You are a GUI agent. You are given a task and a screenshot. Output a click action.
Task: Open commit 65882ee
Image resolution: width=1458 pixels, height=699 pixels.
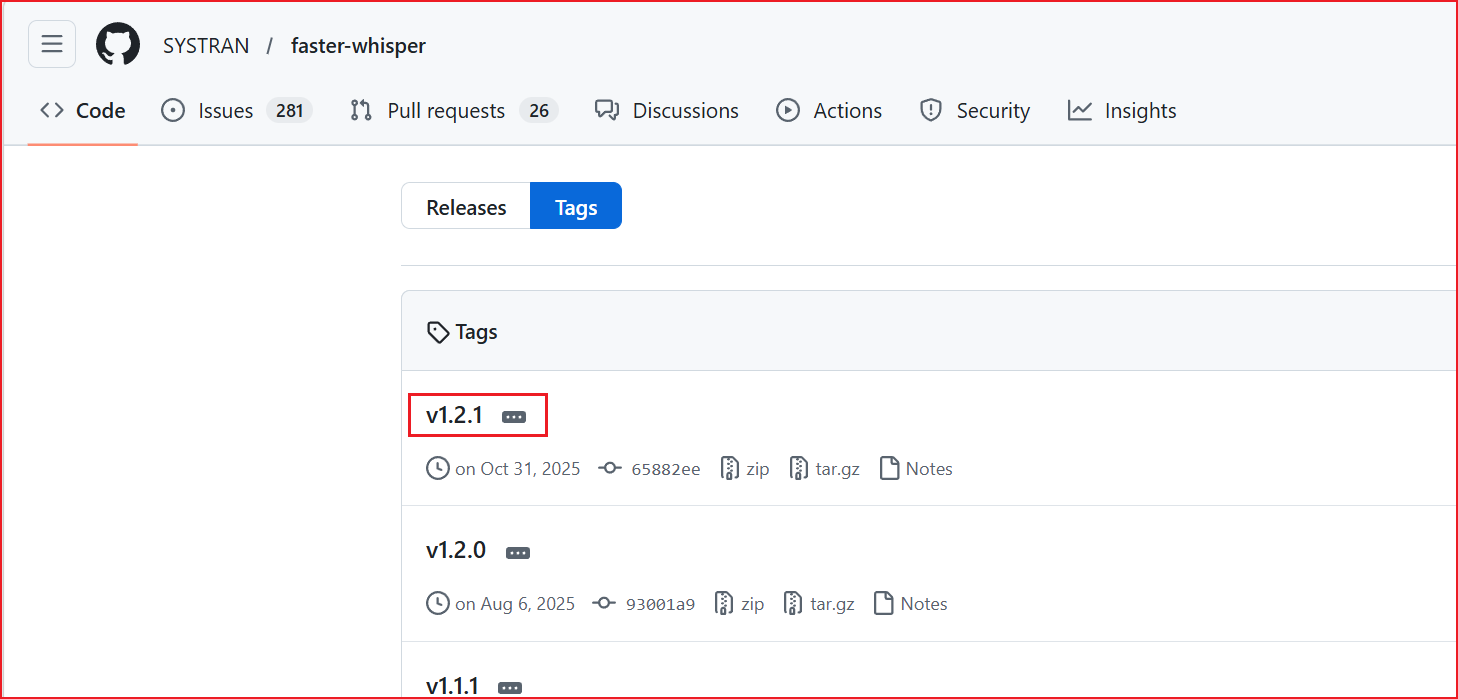tap(665, 469)
